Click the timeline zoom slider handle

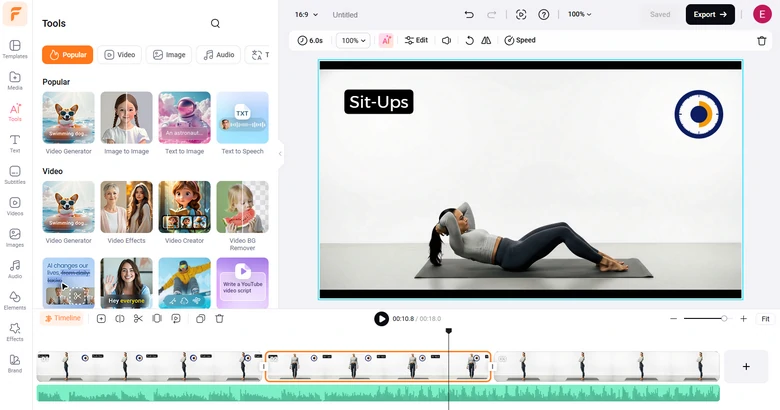click(x=724, y=318)
